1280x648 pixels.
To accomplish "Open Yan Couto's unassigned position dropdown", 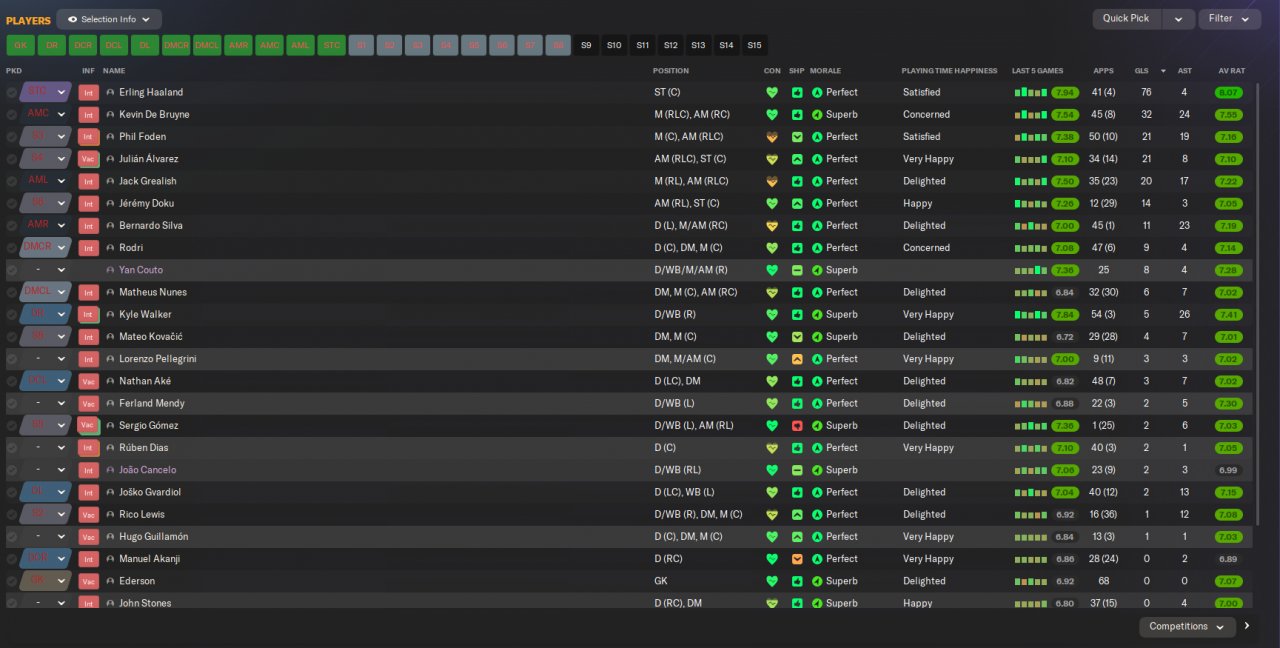I will pos(46,270).
